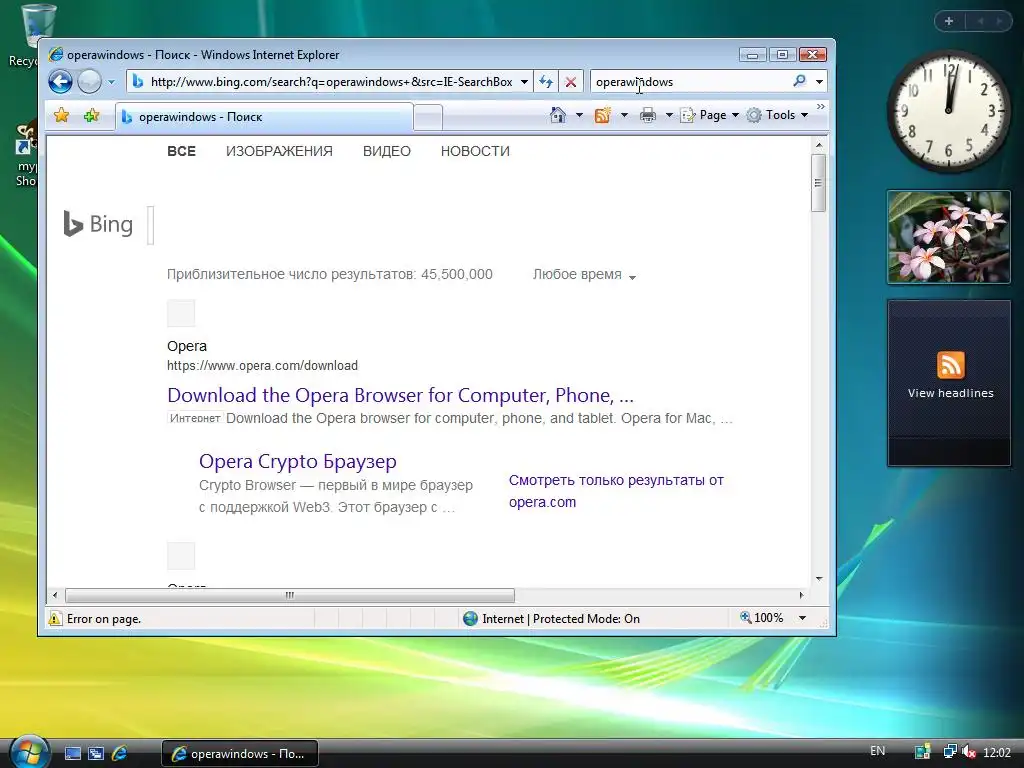Click Show Desktop quick launch icon
The width and height of the screenshot is (1024, 768).
tap(73, 754)
